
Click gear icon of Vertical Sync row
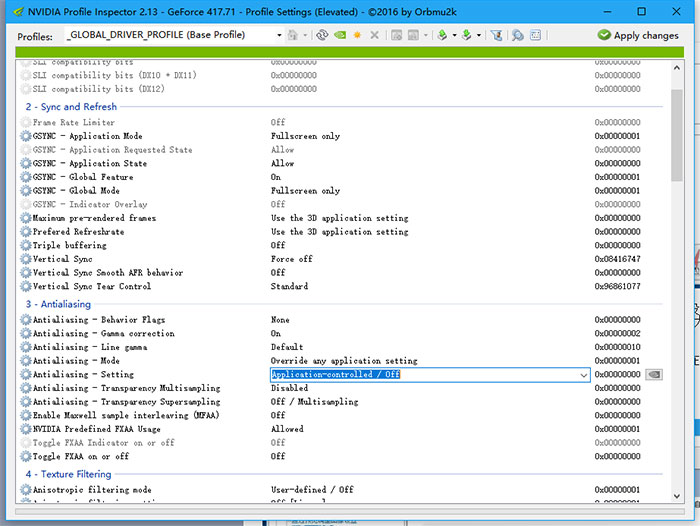click(x=26, y=259)
